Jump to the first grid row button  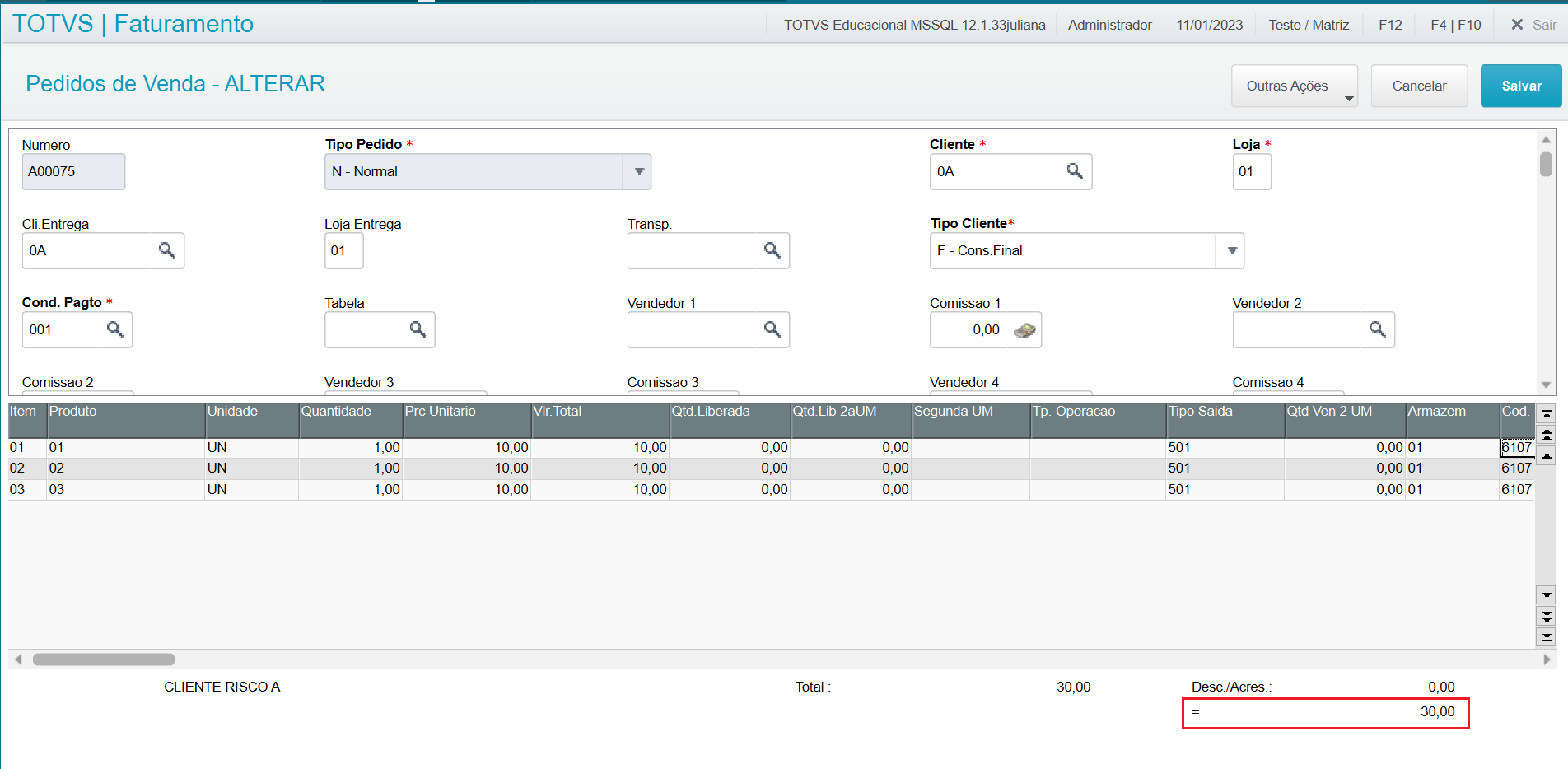point(1547,414)
